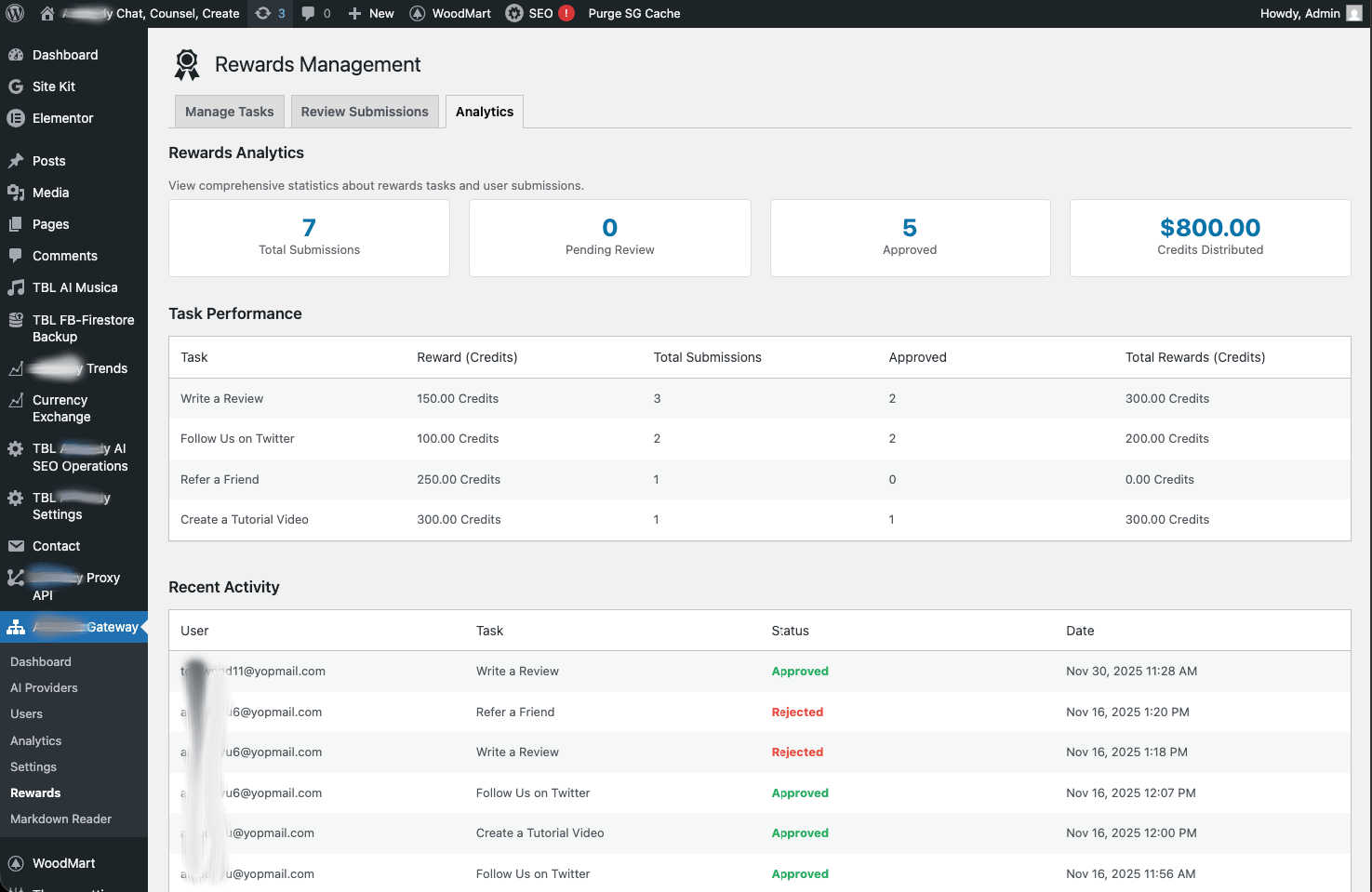The width and height of the screenshot is (1372, 892).
Task: Open the Currency Exchange menu
Action: tap(61, 408)
